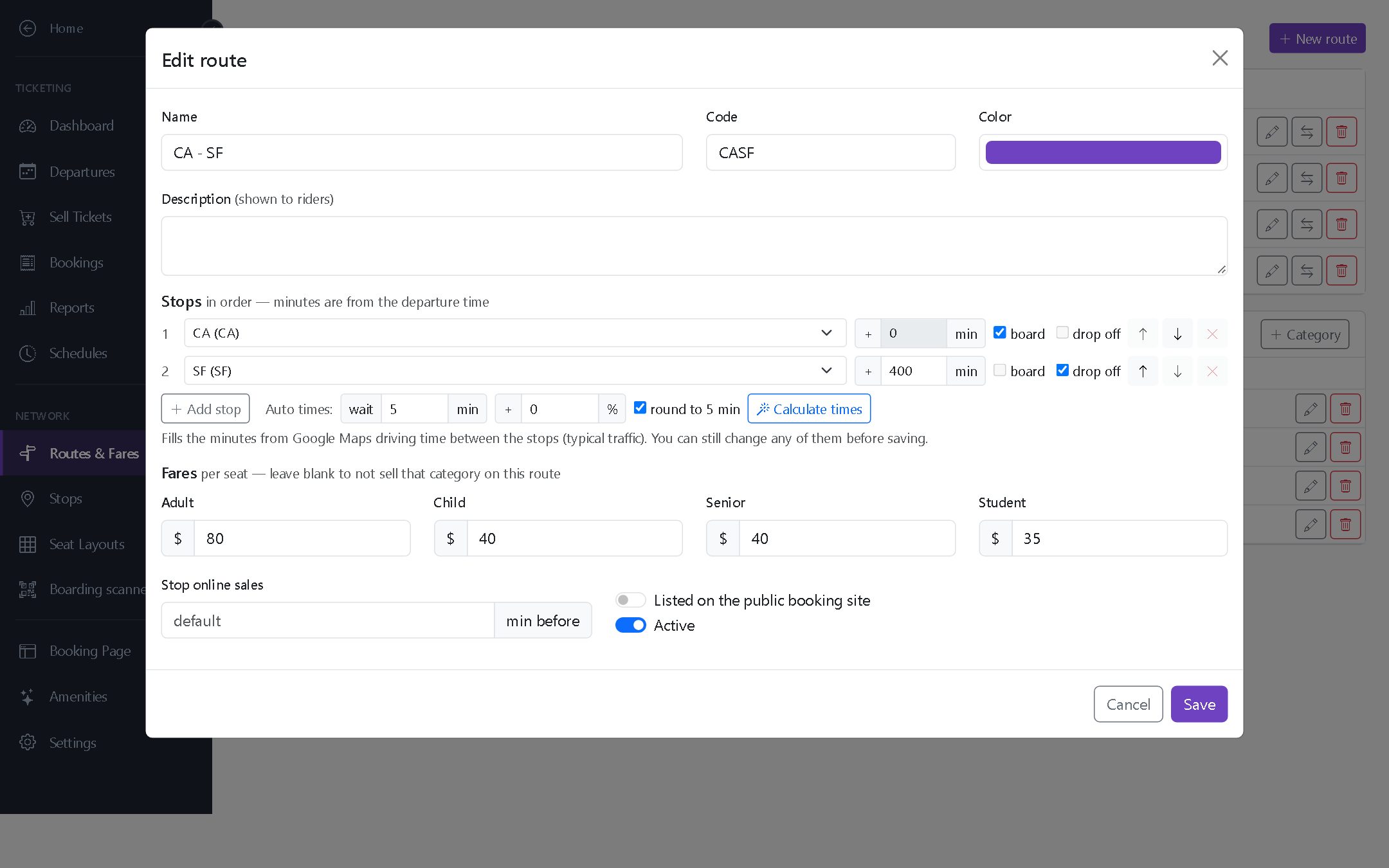
Task: Remove the CA (CA) stop
Action: (1212, 334)
